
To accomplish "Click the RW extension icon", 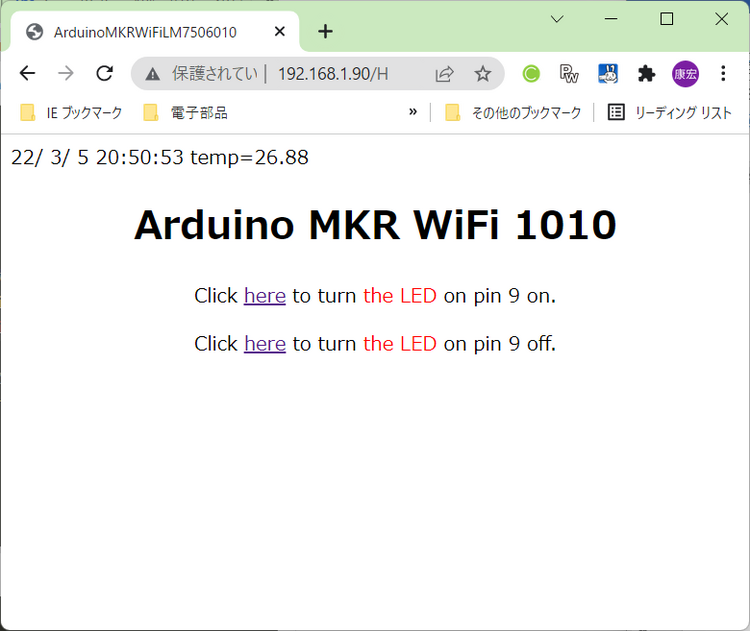I will coord(569,73).
